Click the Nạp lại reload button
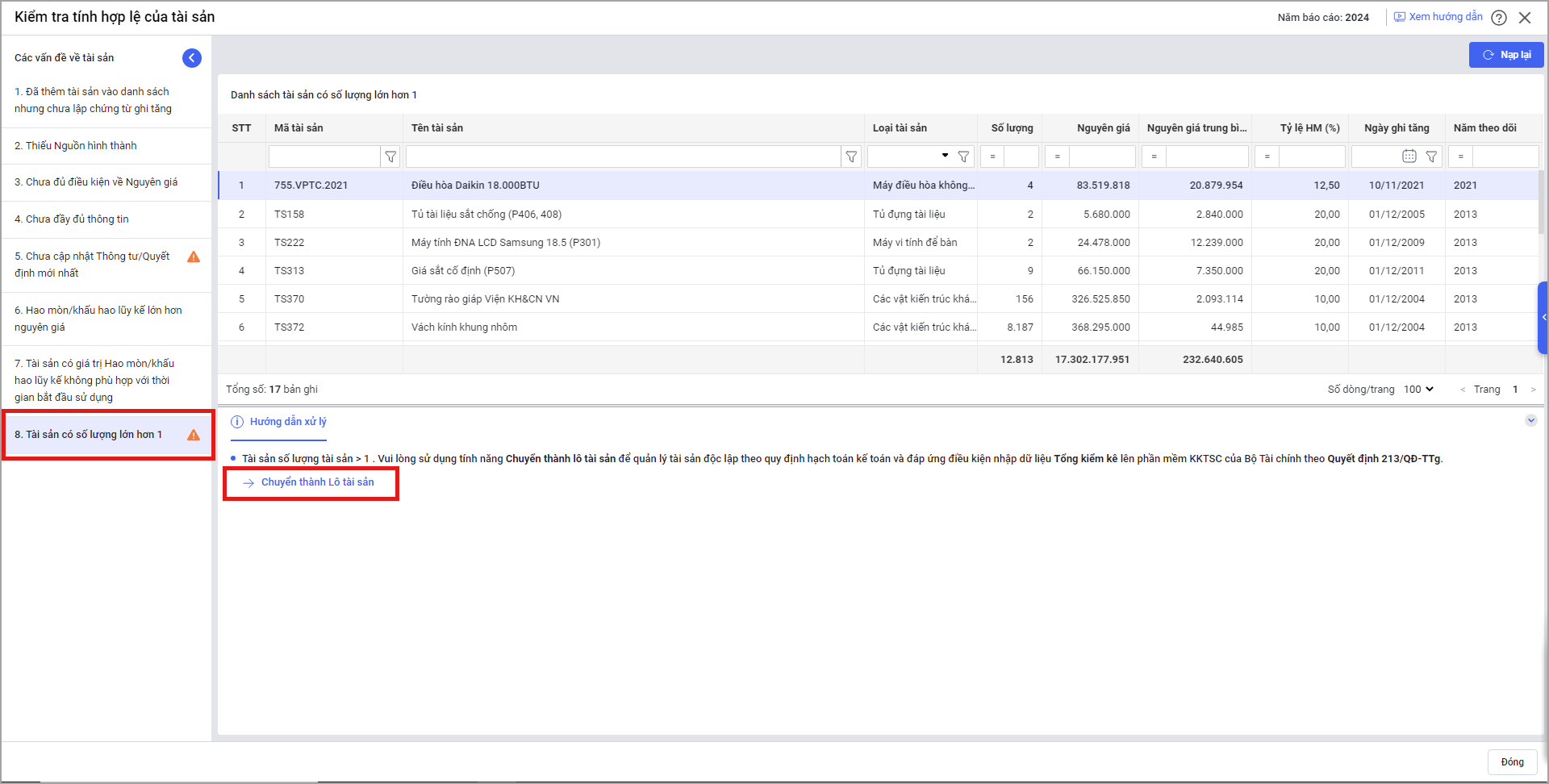This screenshot has width=1549, height=784. tap(1505, 55)
